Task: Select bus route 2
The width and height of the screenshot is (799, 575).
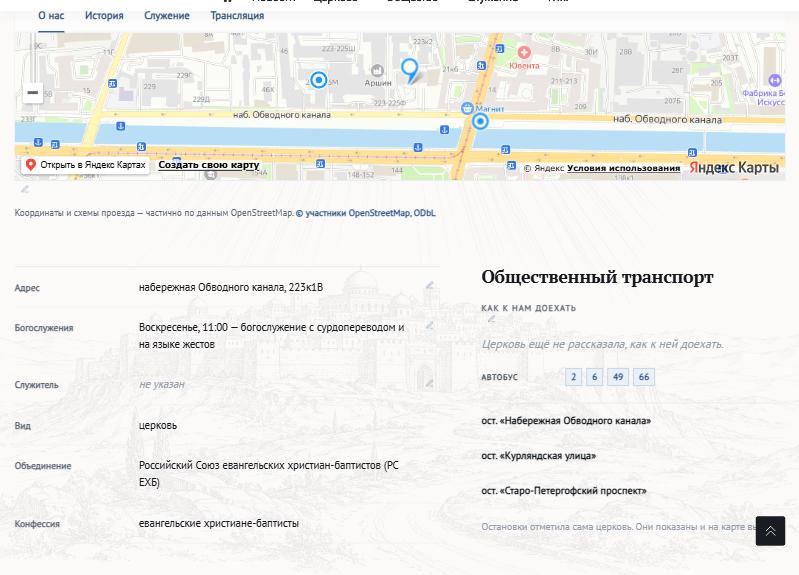Action: point(574,377)
